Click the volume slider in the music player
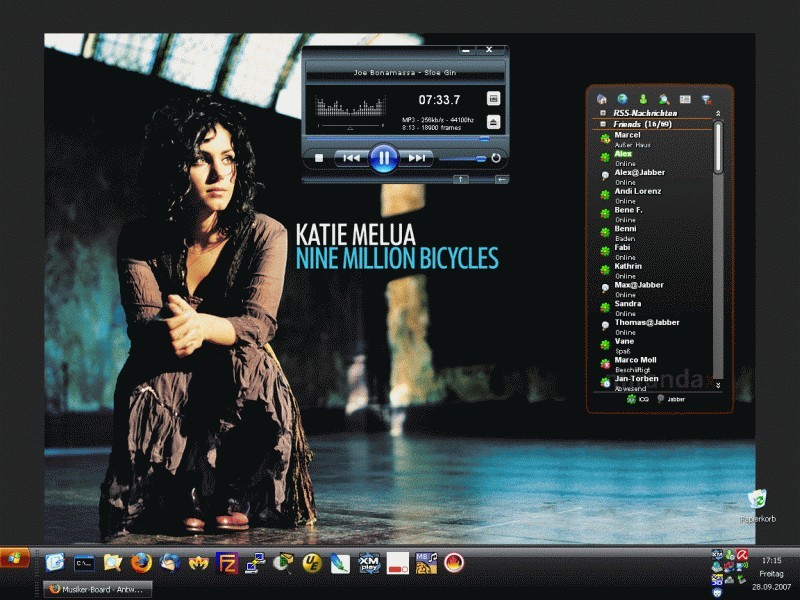 pos(463,159)
